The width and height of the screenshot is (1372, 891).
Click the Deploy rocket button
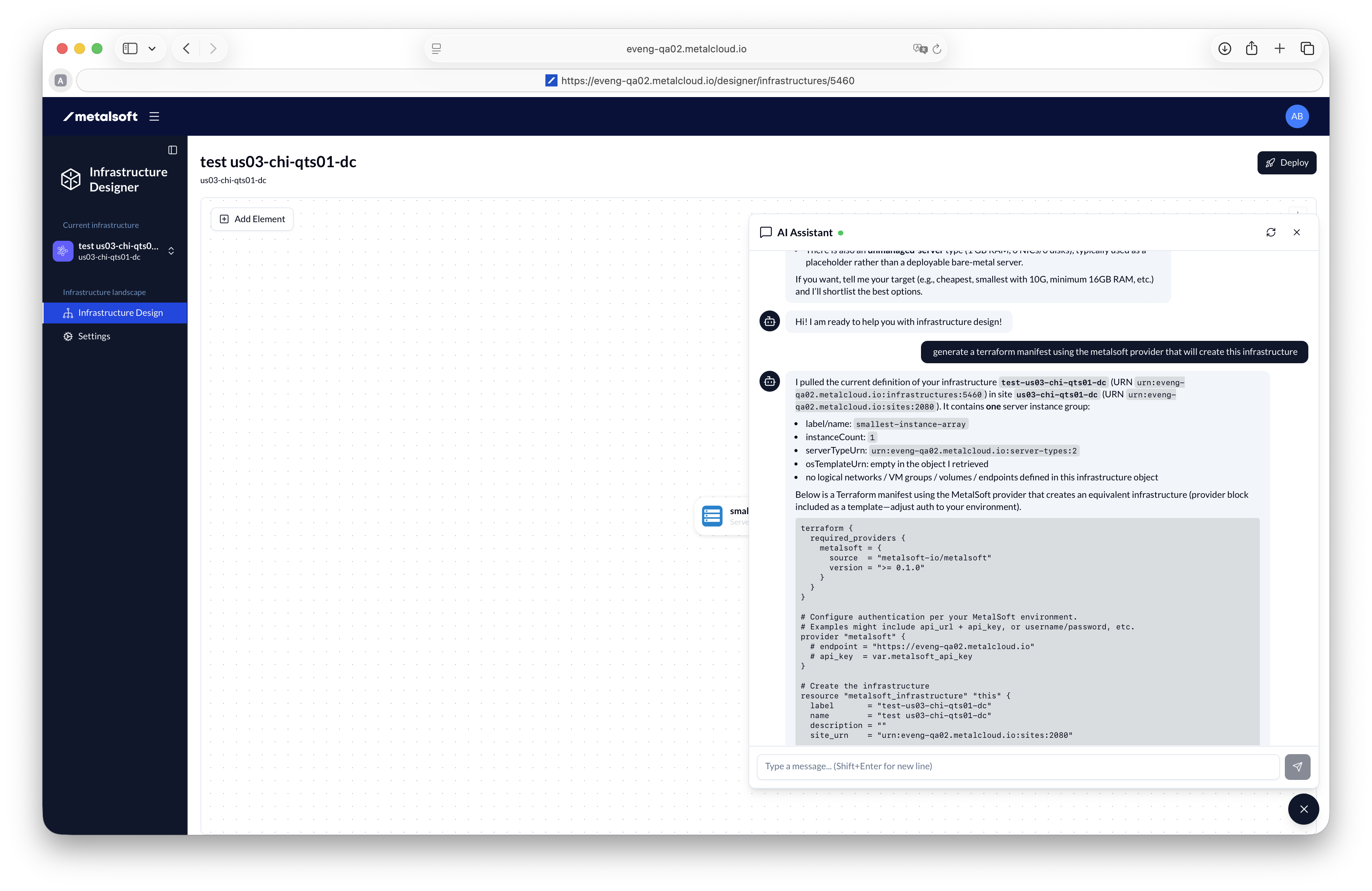pos(1286,163)
